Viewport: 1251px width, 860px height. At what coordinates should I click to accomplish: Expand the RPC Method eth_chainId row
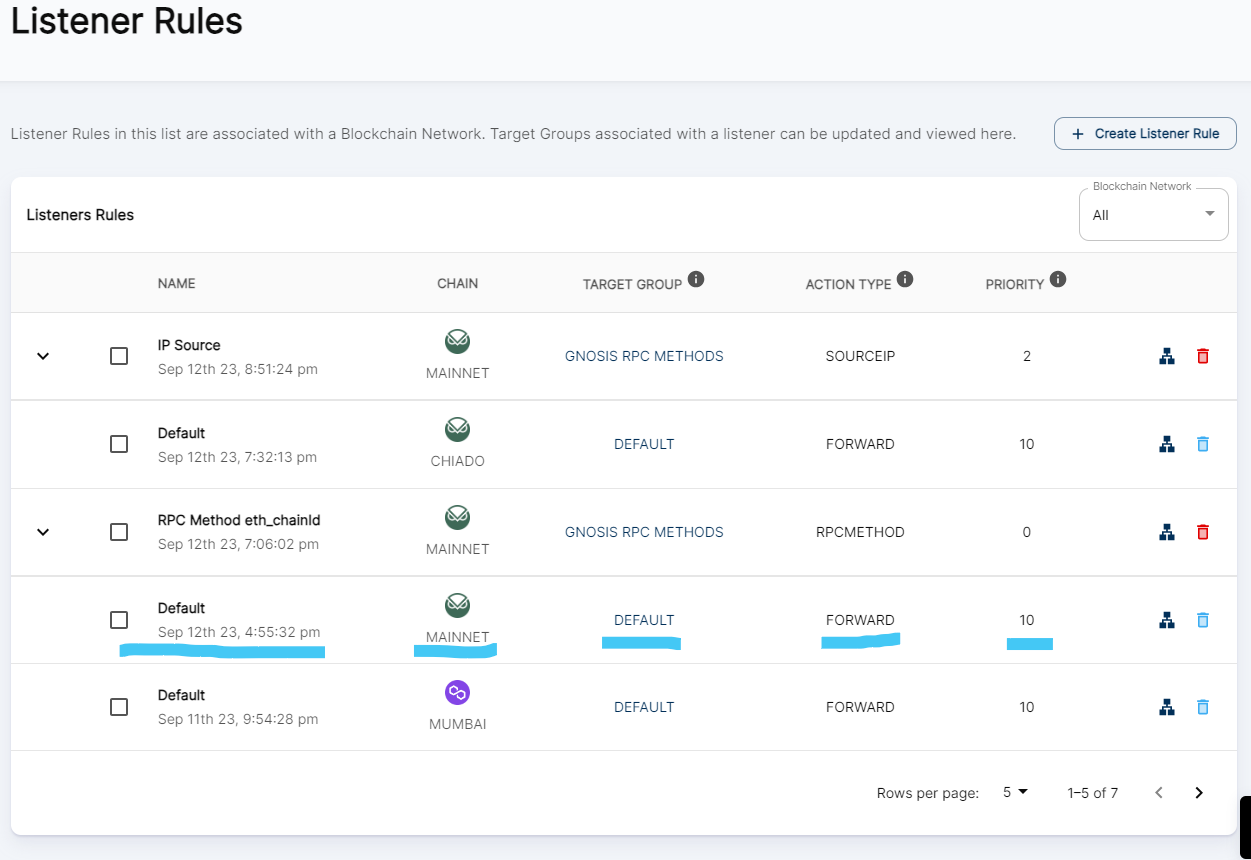coord(43,532)
